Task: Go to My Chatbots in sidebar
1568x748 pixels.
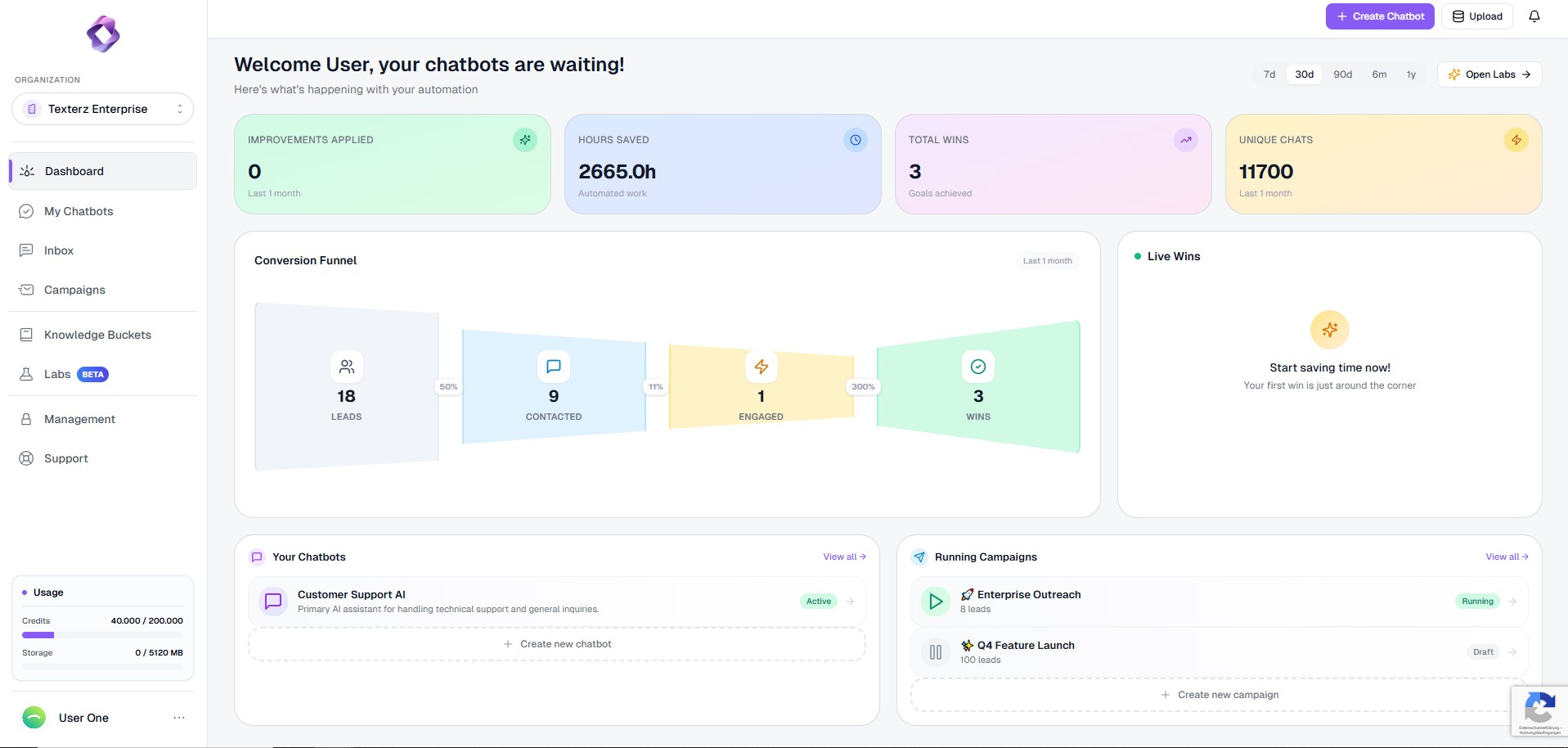Action: pyautogui.click(x=79, y=211)
